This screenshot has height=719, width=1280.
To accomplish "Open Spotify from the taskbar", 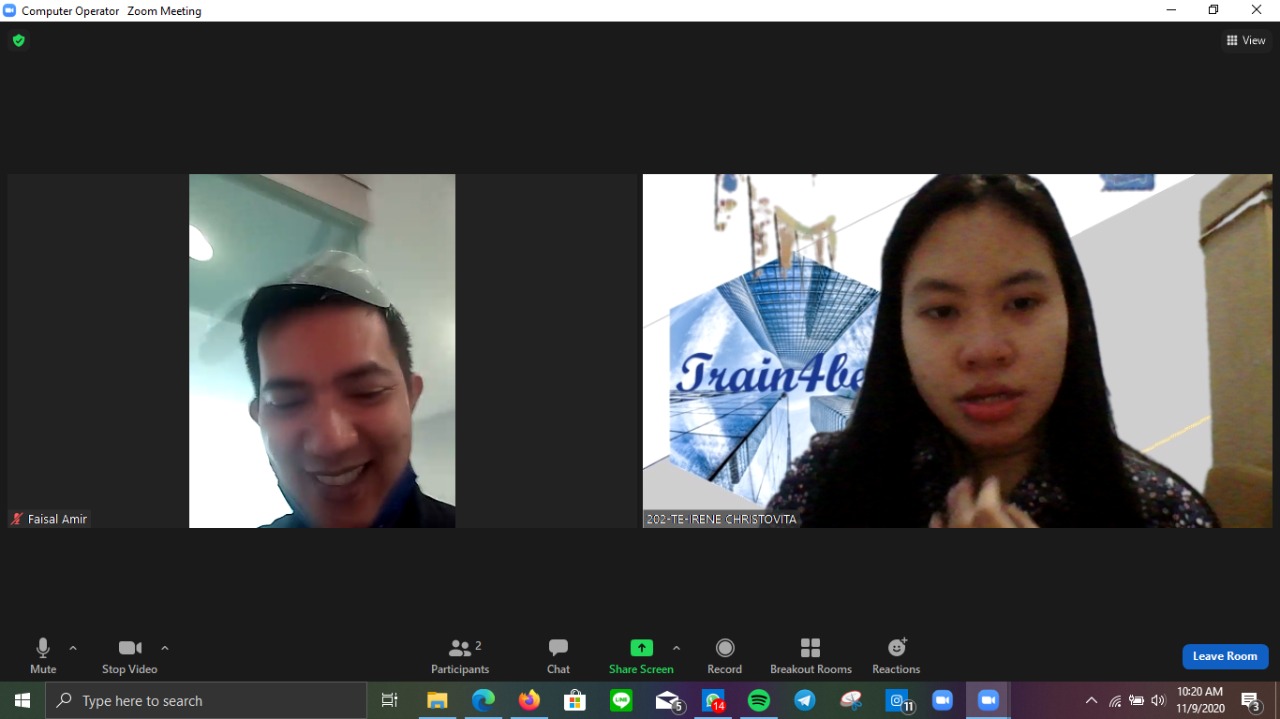I will [x=759, y=701].
